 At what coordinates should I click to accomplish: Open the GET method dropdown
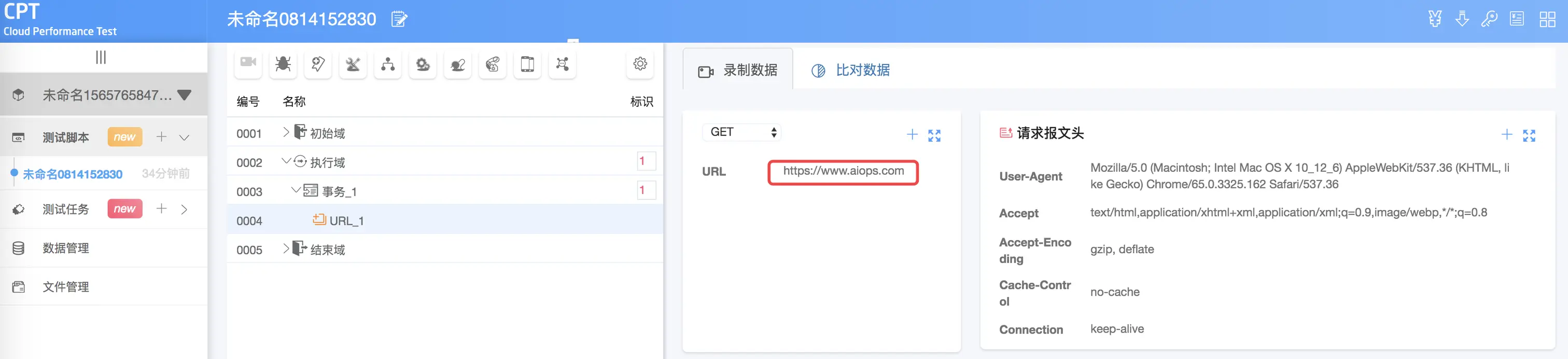pyautogui.click(x=742, y=132)
